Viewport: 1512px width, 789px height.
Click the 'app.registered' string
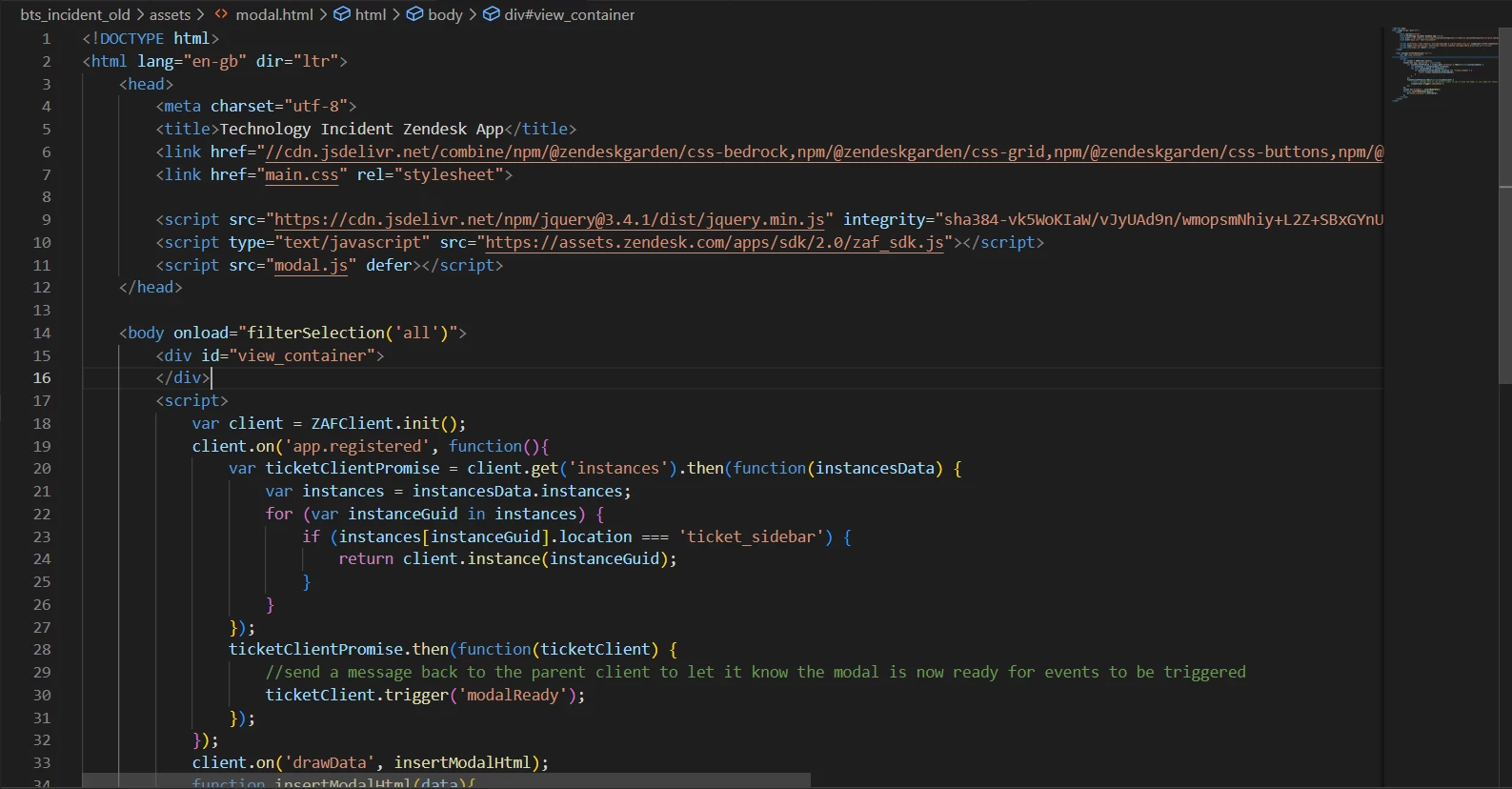(356, 446)
